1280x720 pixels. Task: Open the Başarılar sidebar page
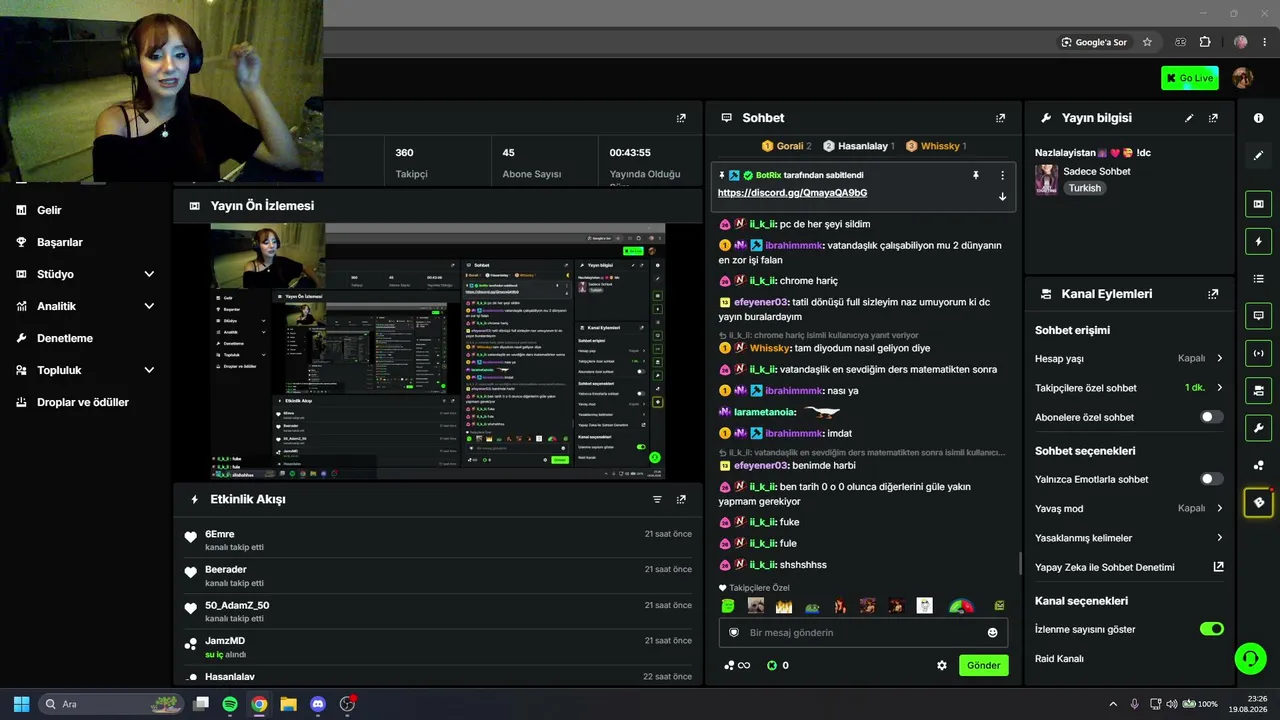click(x=59, y=242)
